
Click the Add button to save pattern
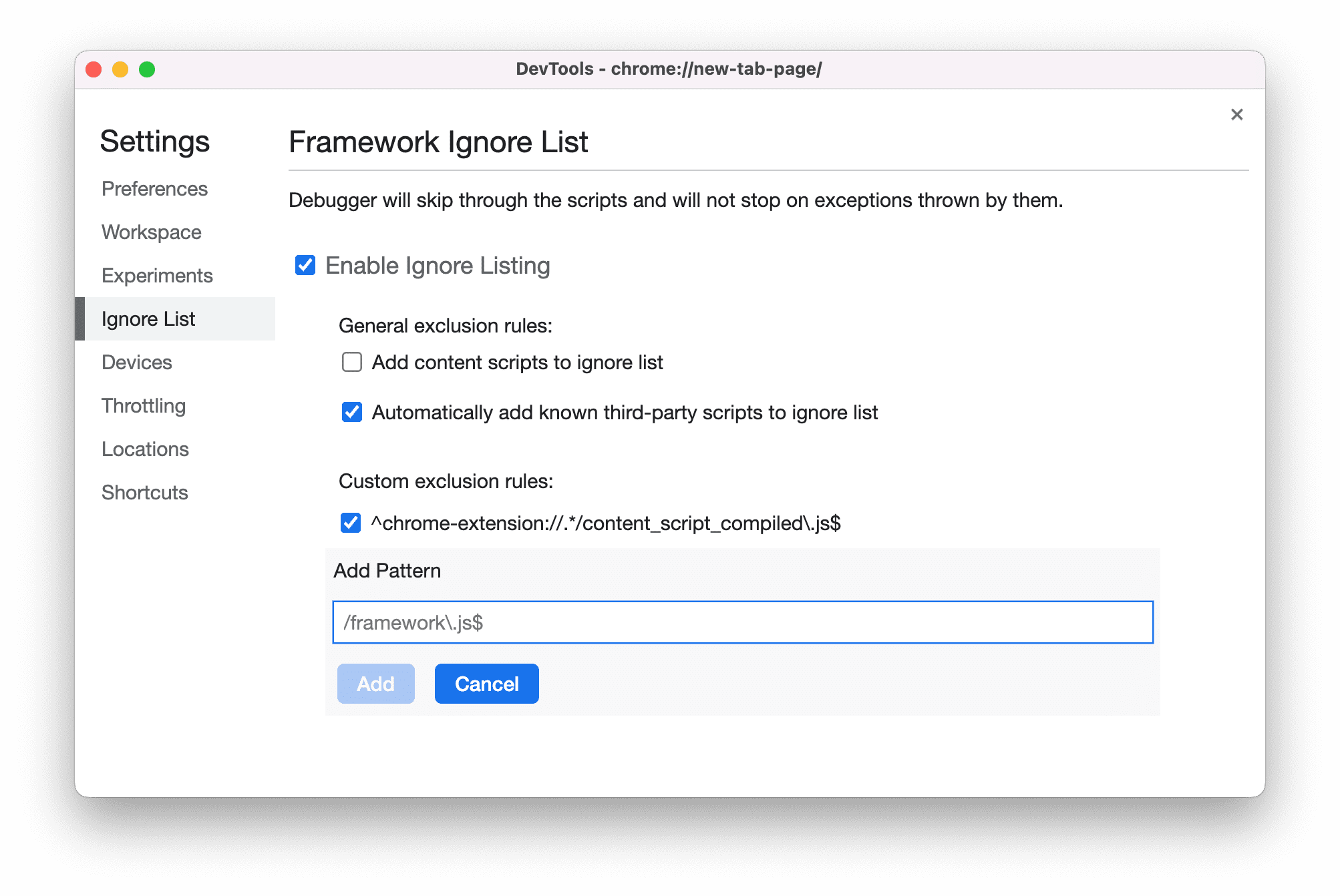(x=376, y=684)
